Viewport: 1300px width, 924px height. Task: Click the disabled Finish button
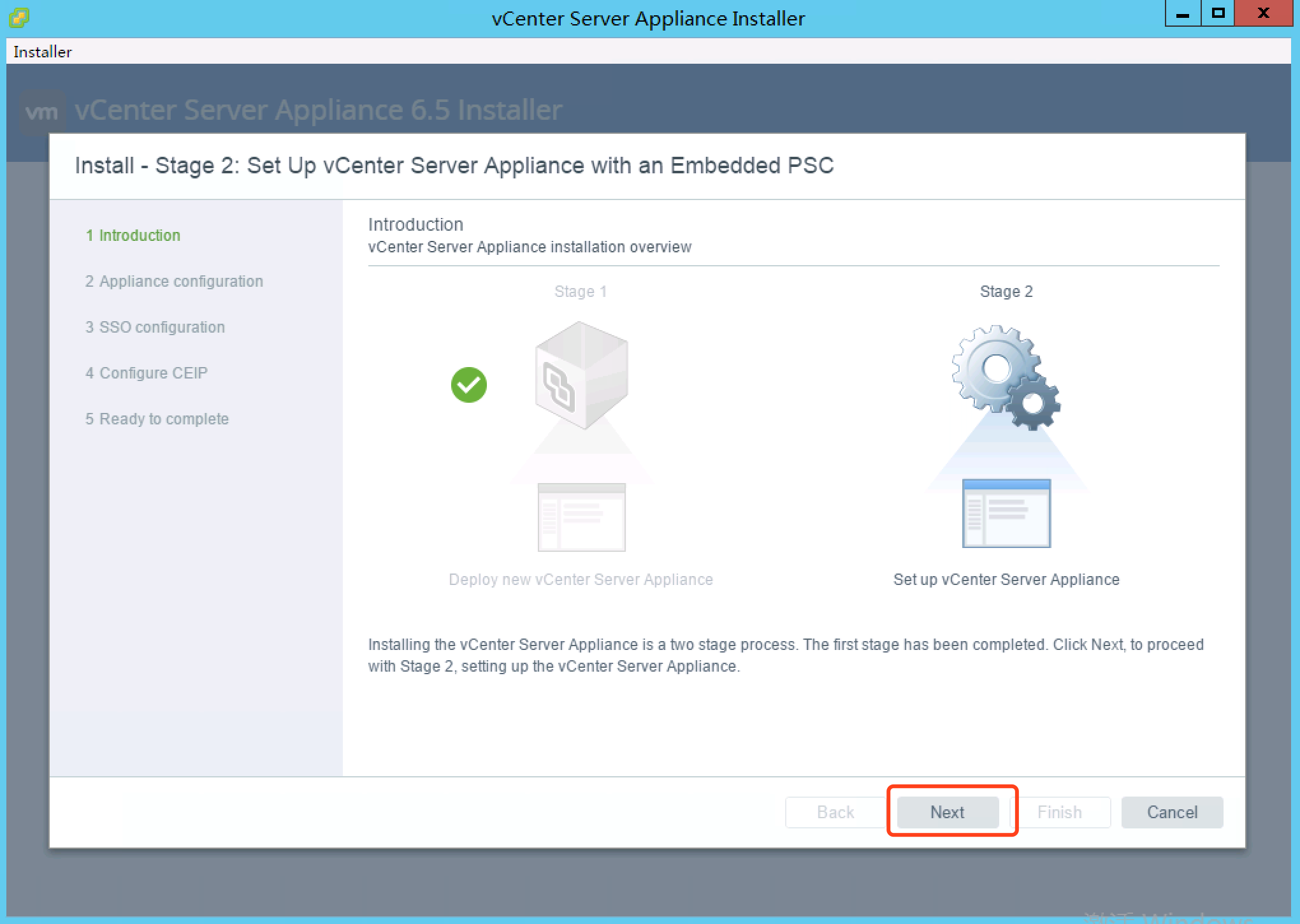(x=1060, y=812)
